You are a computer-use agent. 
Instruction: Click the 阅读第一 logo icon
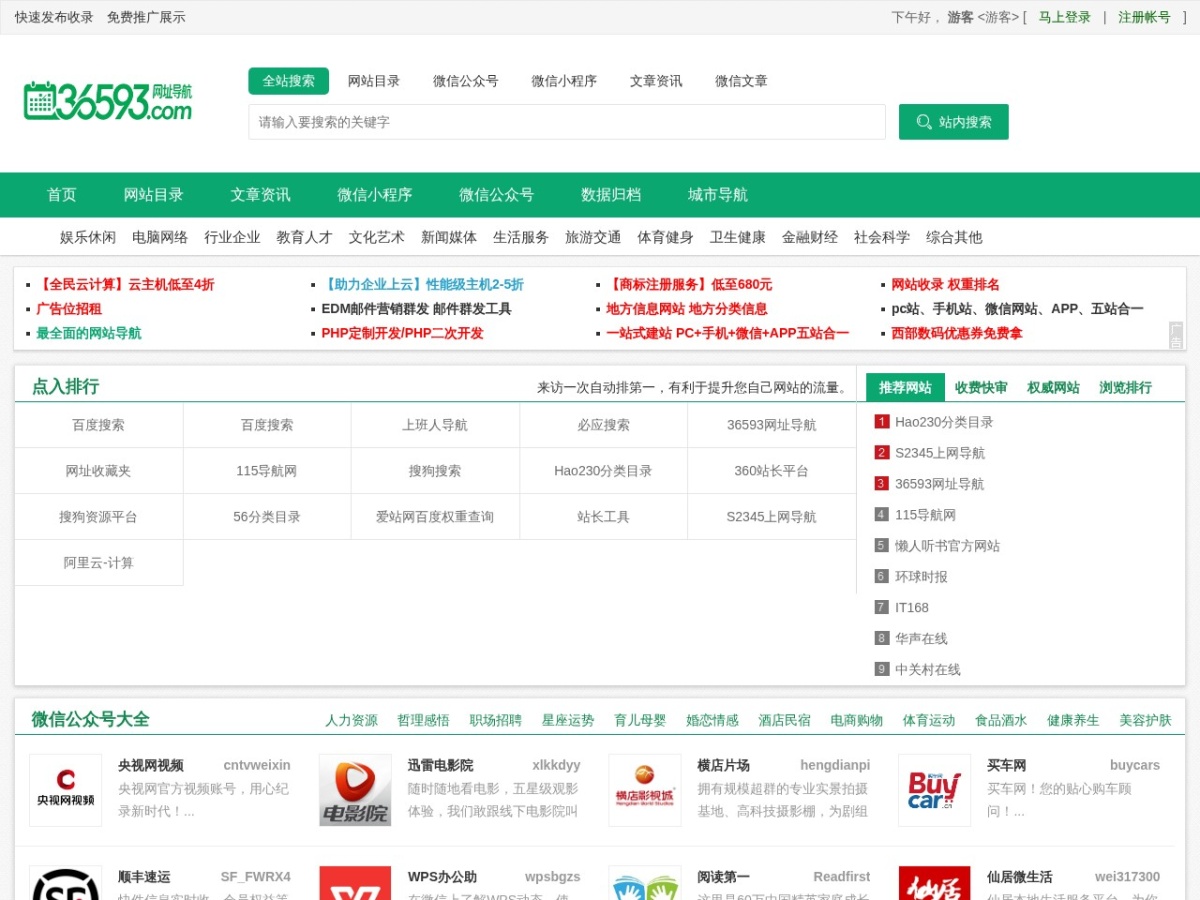click(x=645, y=883)
